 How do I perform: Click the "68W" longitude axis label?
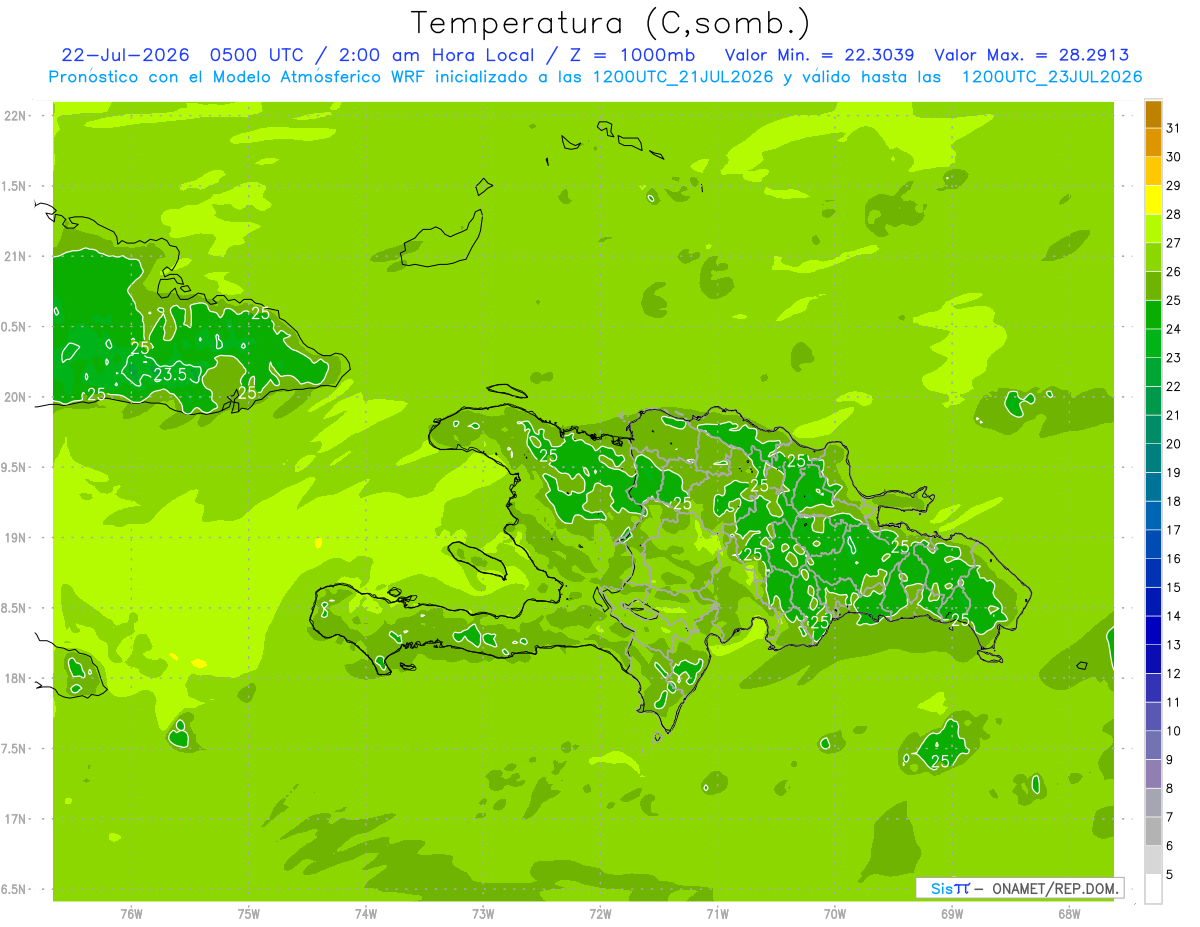click(x=1069, y=914)
